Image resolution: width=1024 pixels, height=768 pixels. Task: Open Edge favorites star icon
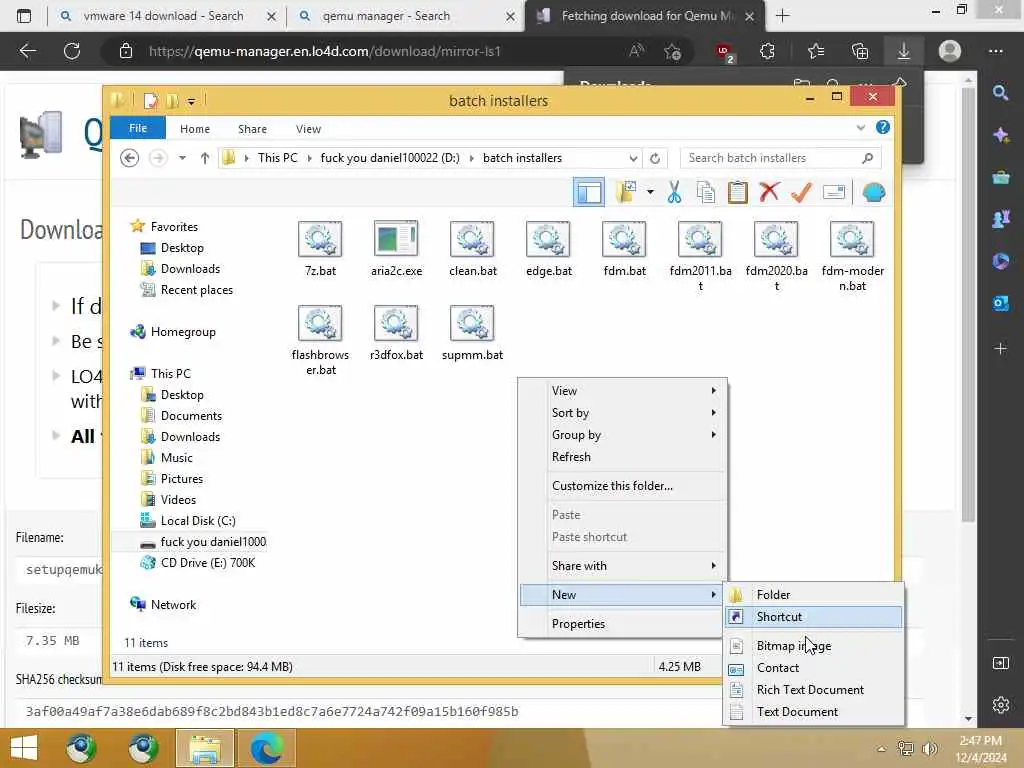[815, 51]
